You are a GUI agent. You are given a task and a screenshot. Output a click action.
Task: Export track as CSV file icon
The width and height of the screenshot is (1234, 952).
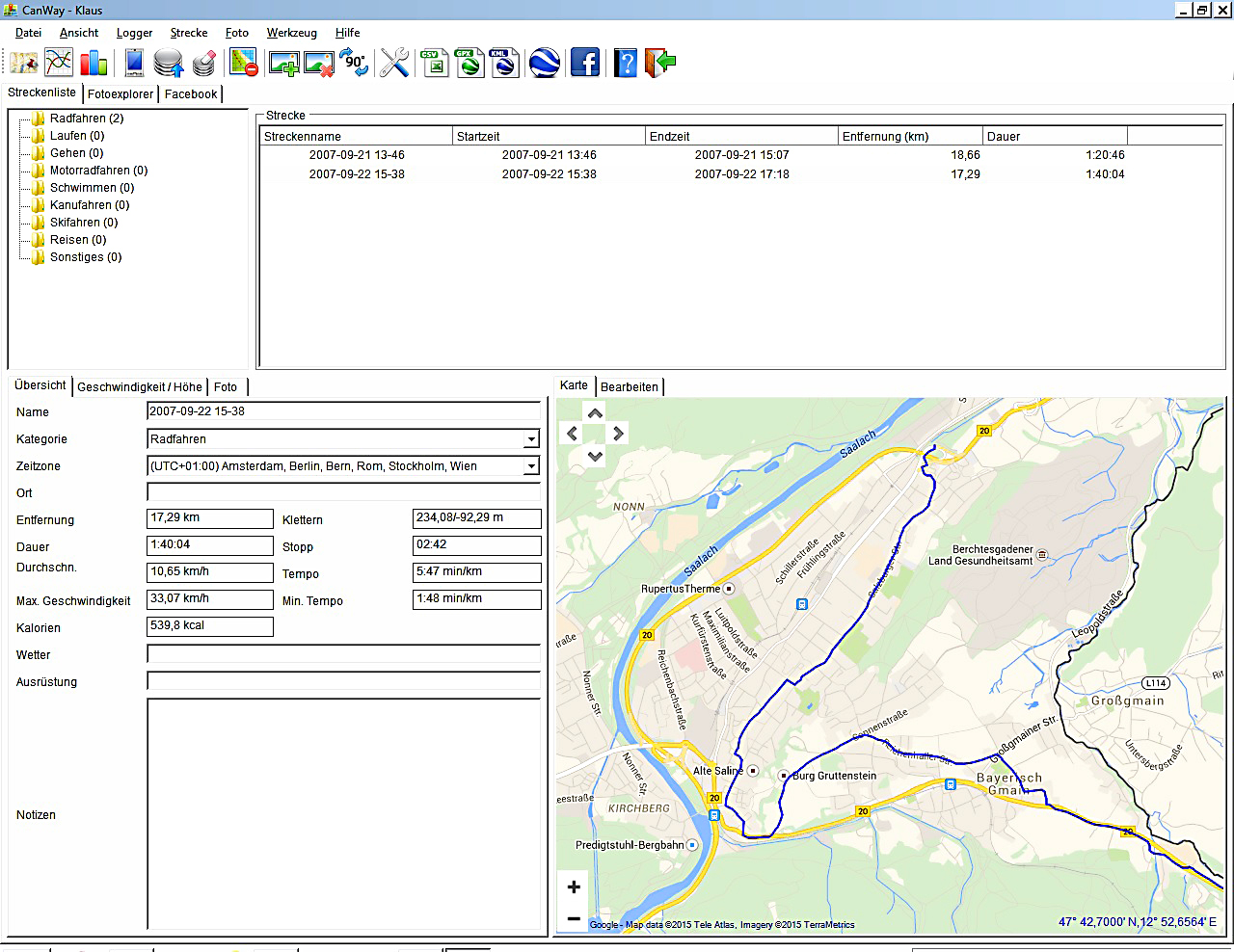[x=436, y=64]
